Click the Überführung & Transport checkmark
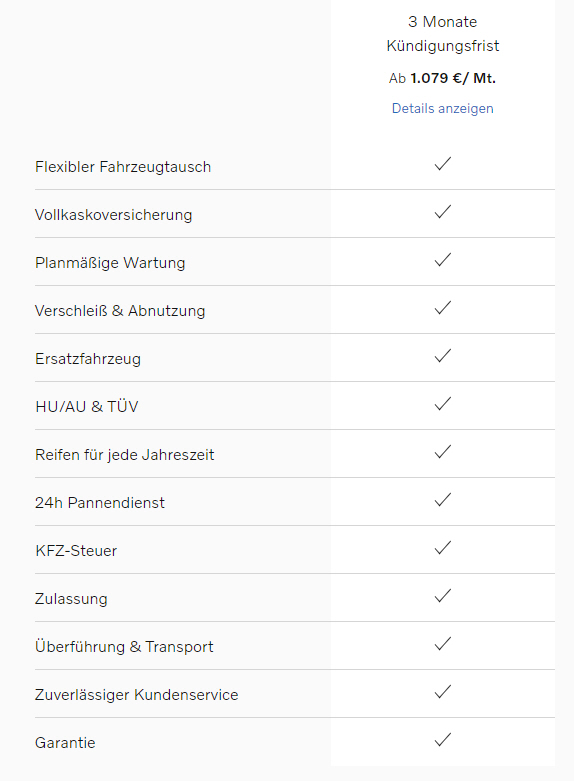This screenshot has height=781, width=574. tap(442, 644)
